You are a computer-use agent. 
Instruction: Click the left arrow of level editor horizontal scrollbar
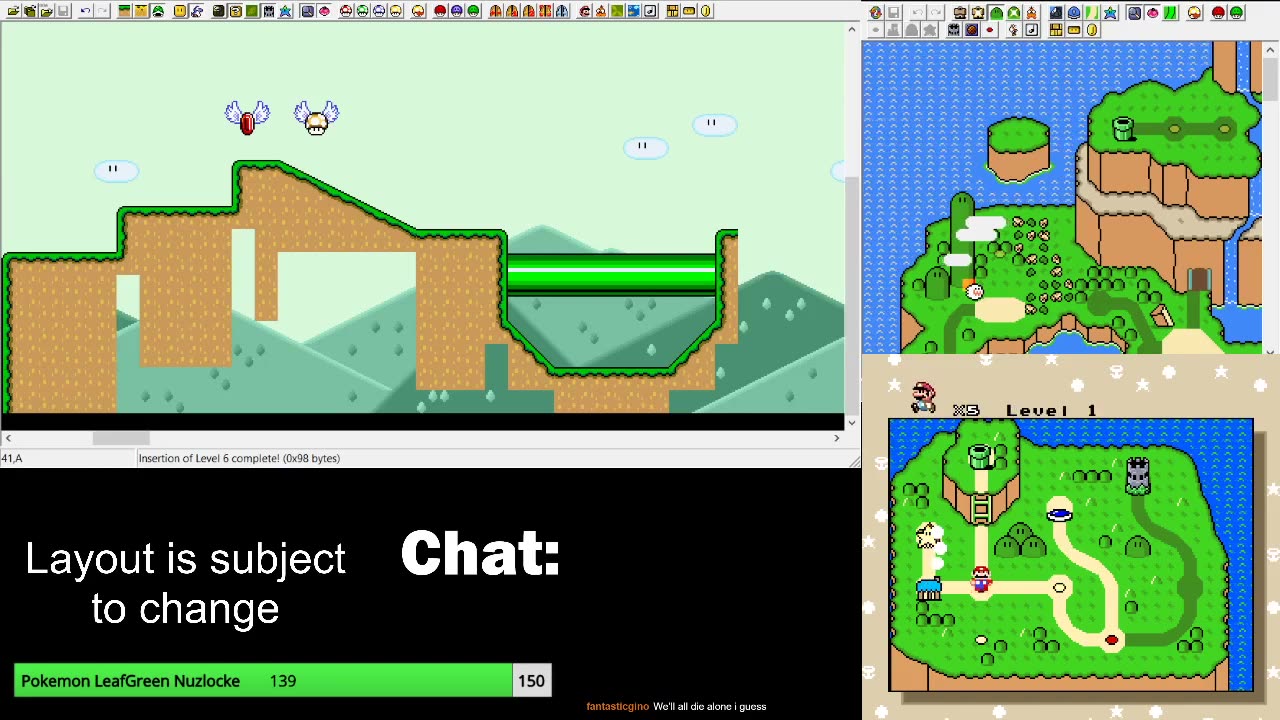click(x=8, y=438)
